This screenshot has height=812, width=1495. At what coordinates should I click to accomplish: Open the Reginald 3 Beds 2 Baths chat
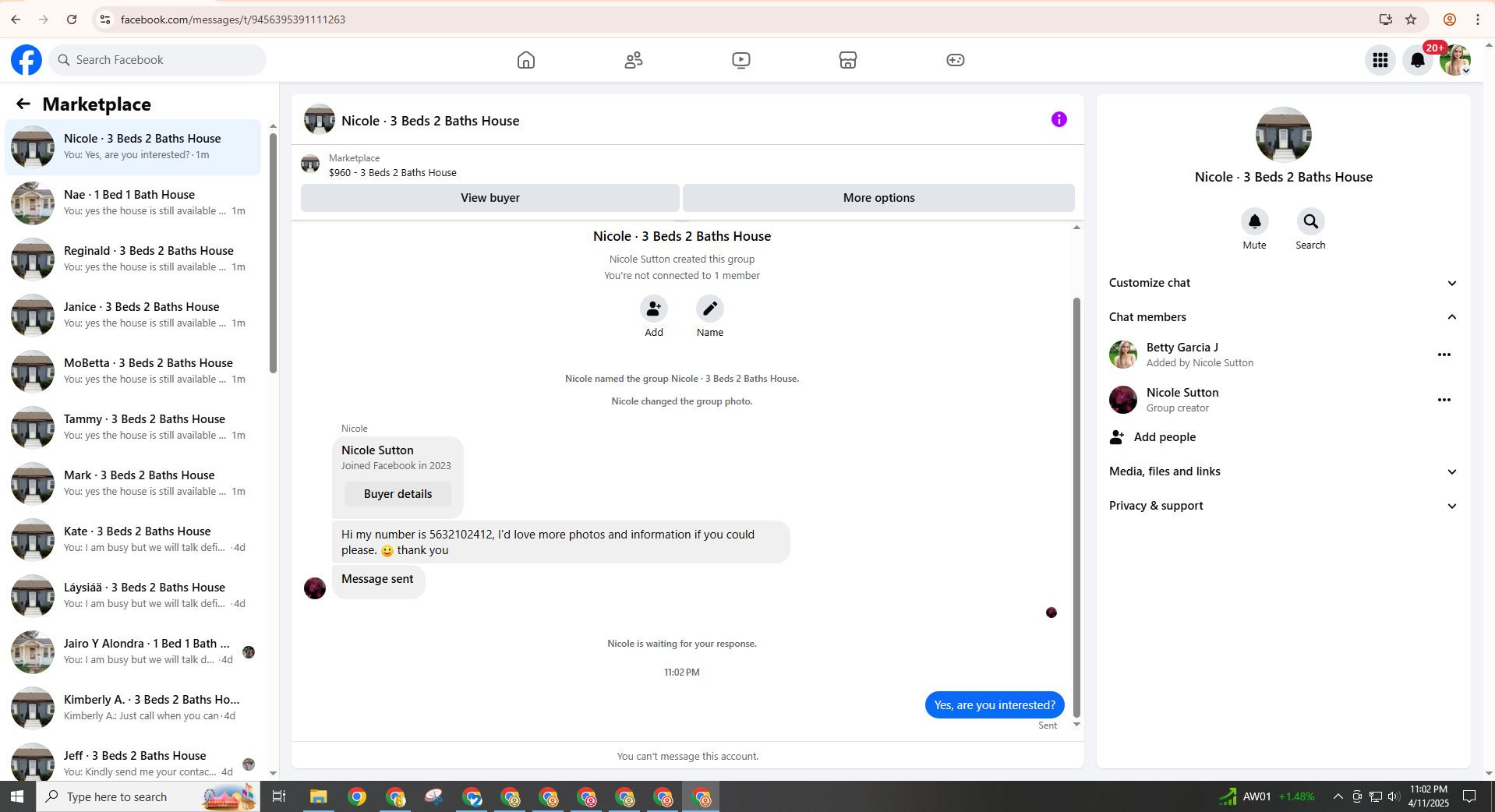133,259
